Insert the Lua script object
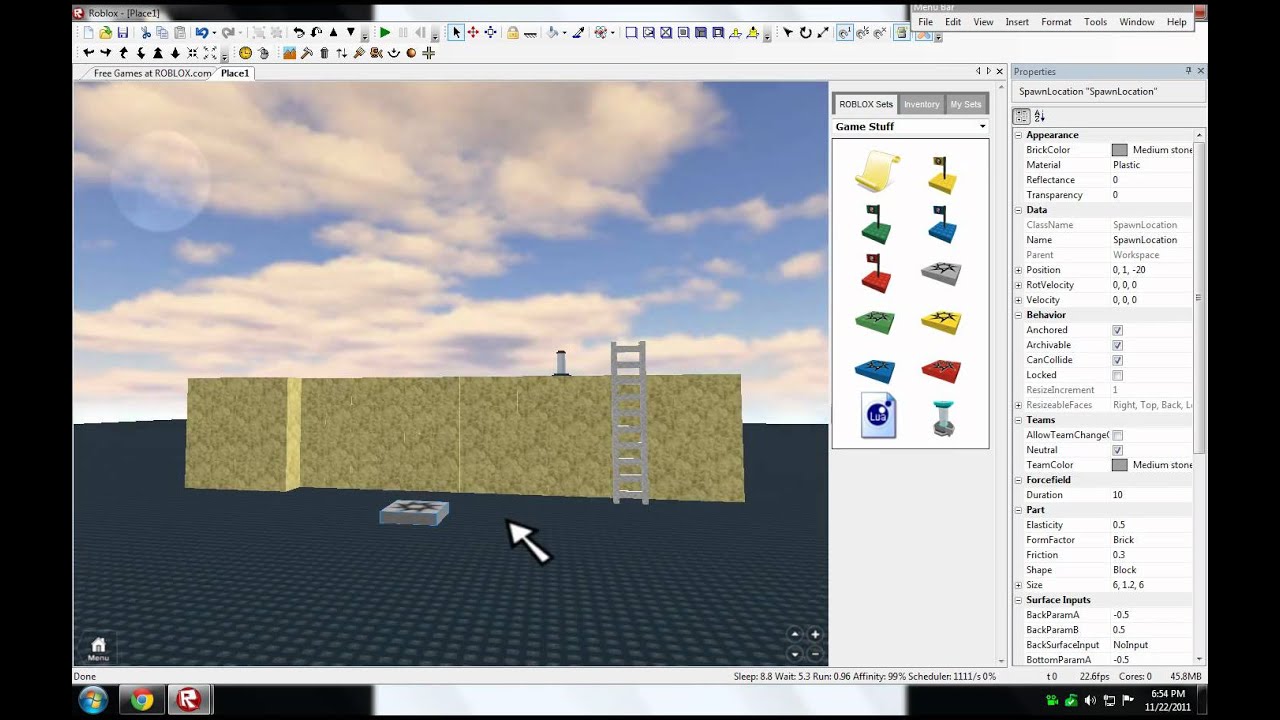Screen dimensions: 1280x720 point(879,415)
